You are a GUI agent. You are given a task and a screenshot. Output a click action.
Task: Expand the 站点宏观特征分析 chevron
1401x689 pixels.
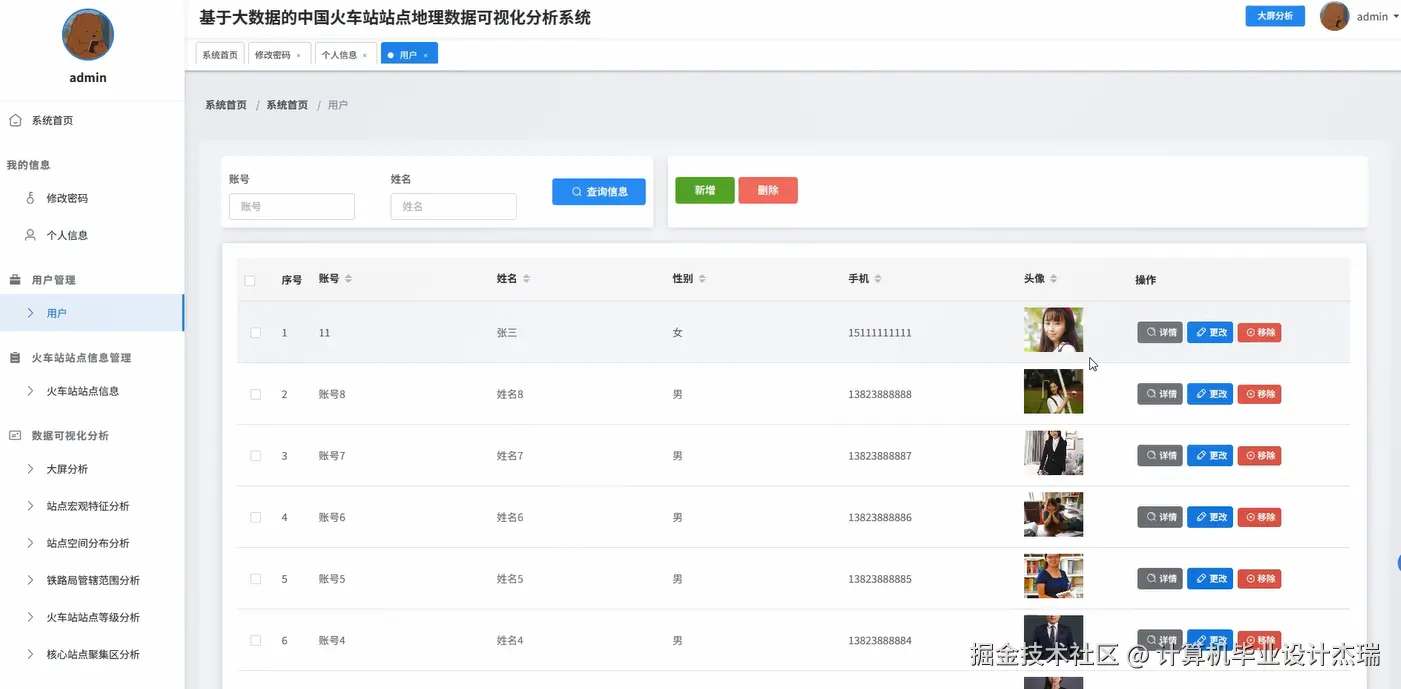(30, 506)
